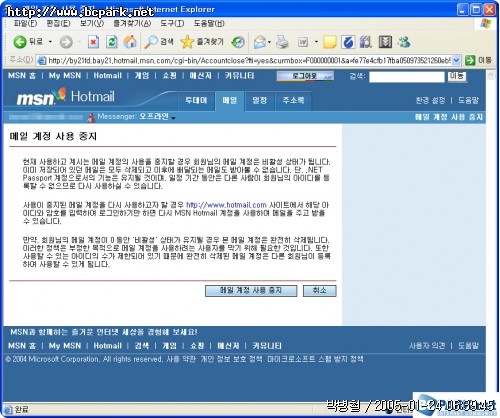Refresh the page with green arrows icon
This screenshot has width=500, height=418.
(112, 42)
